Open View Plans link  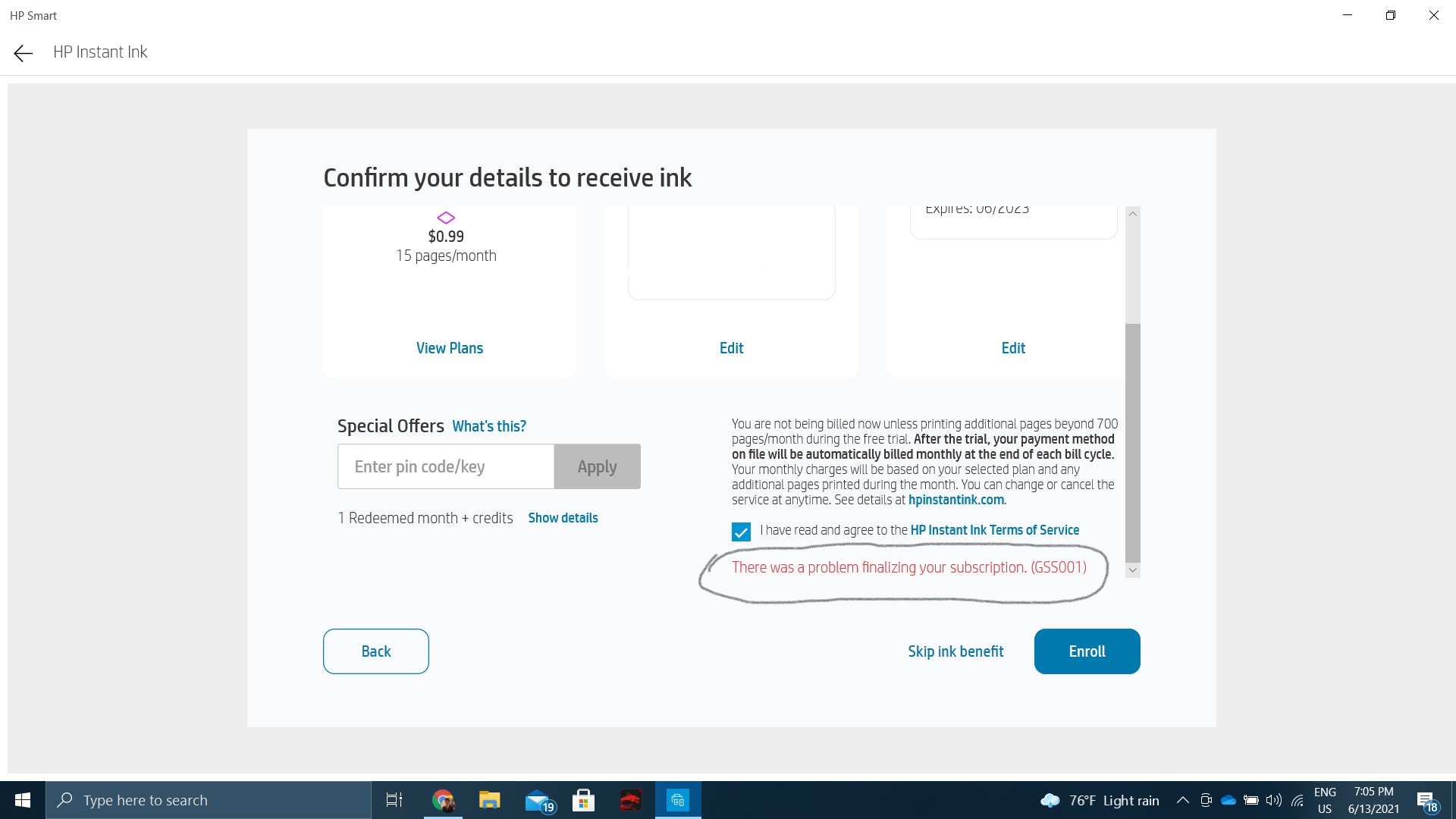point(449,348)
